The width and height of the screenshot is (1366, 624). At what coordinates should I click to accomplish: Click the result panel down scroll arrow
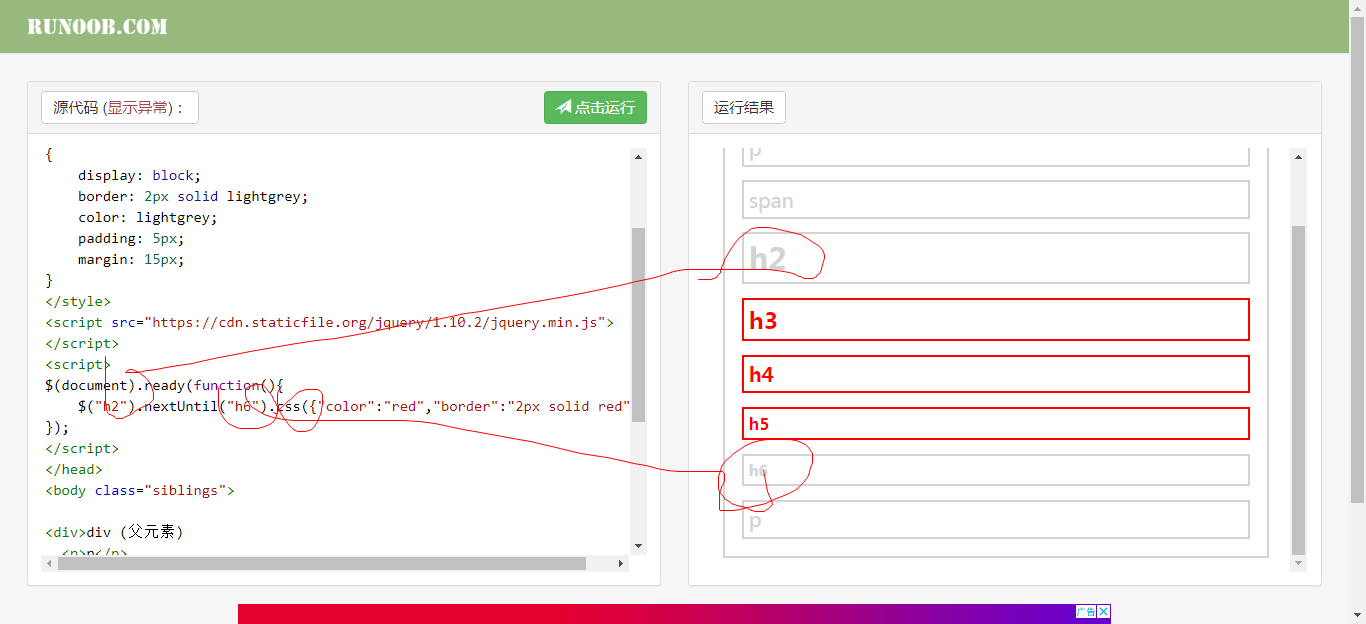click(1299, 563)
